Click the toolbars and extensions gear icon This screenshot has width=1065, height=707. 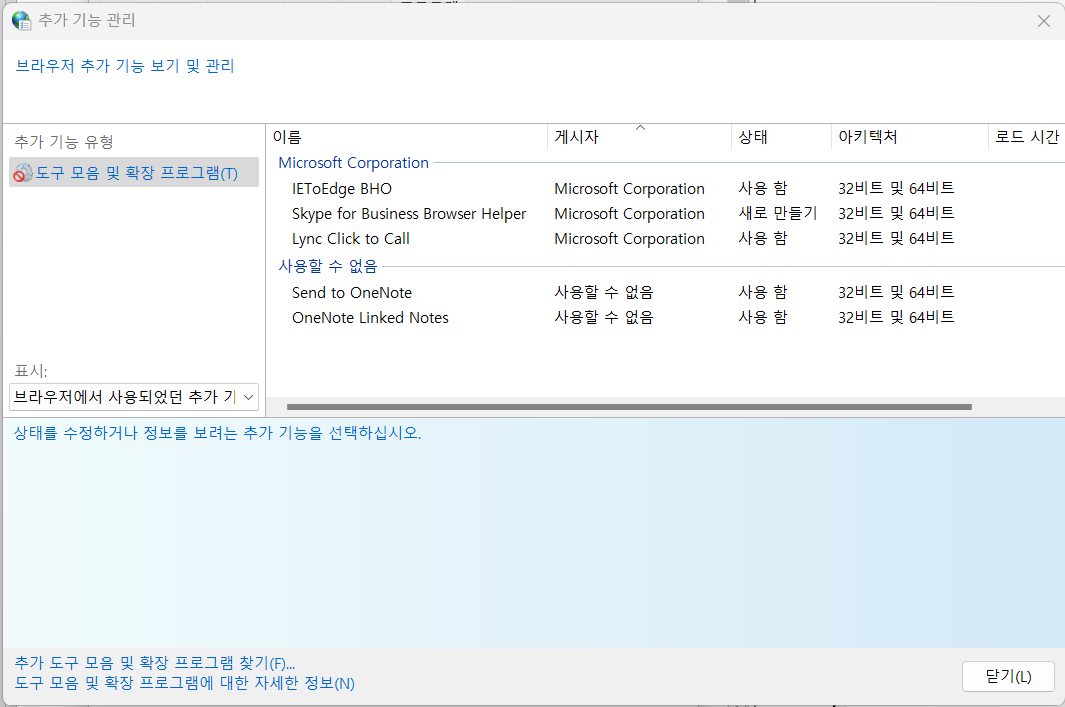pyautogui.click(x=22, y=173)
